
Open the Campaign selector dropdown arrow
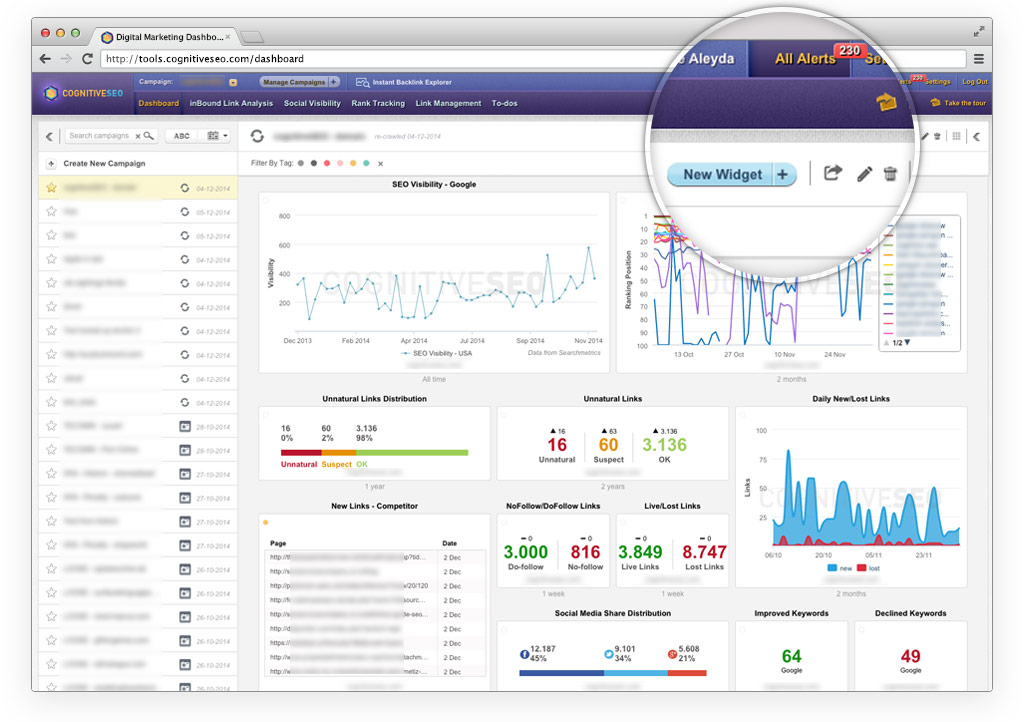pyautogui.click(x=233, y=82)
